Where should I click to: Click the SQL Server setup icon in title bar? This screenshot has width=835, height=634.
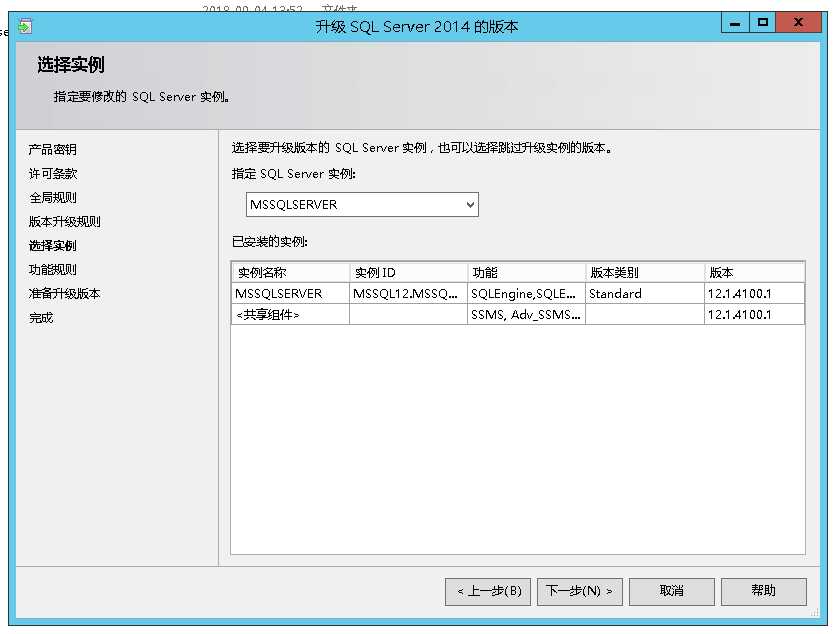(x=25, y=26)
